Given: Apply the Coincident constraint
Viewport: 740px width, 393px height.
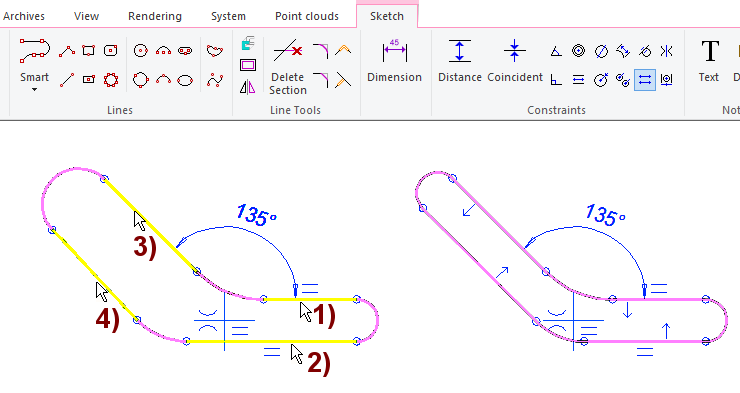Looking at the screenshot, I should point(515,61).
